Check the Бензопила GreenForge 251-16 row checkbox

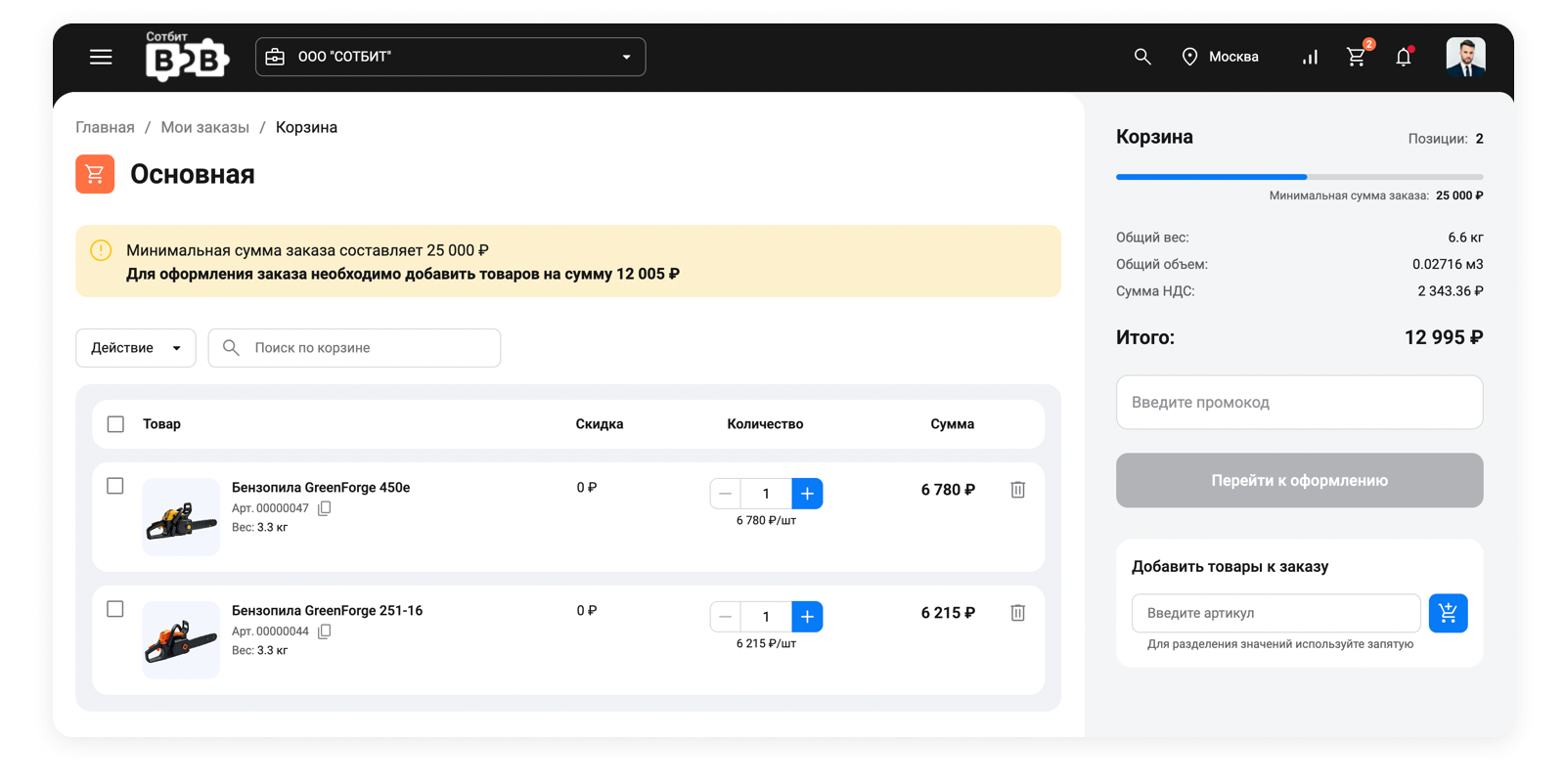click(x=115, y=609)
